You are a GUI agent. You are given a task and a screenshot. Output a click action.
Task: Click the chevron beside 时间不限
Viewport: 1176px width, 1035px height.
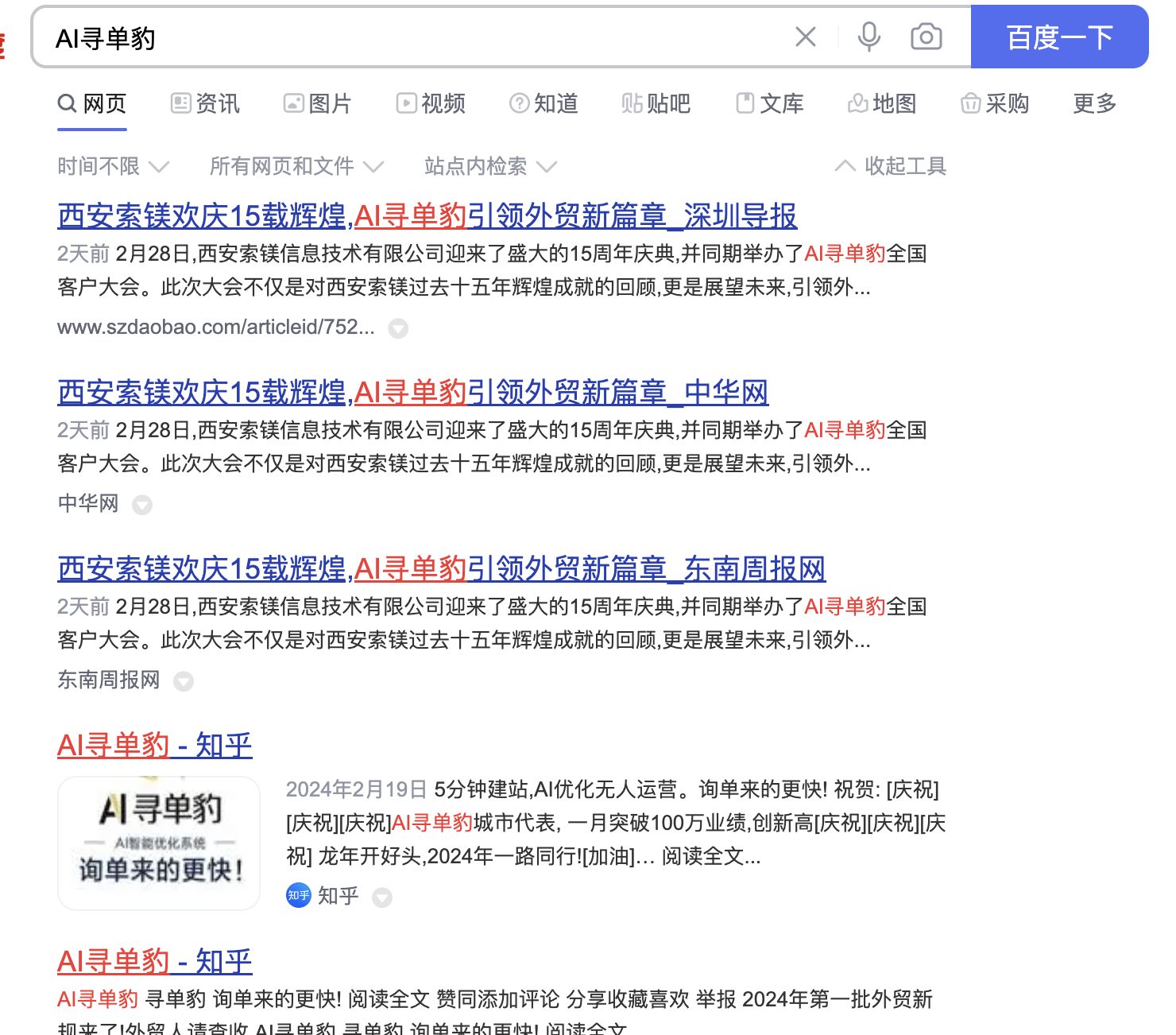pyautogui.click(x=159, y=167)
